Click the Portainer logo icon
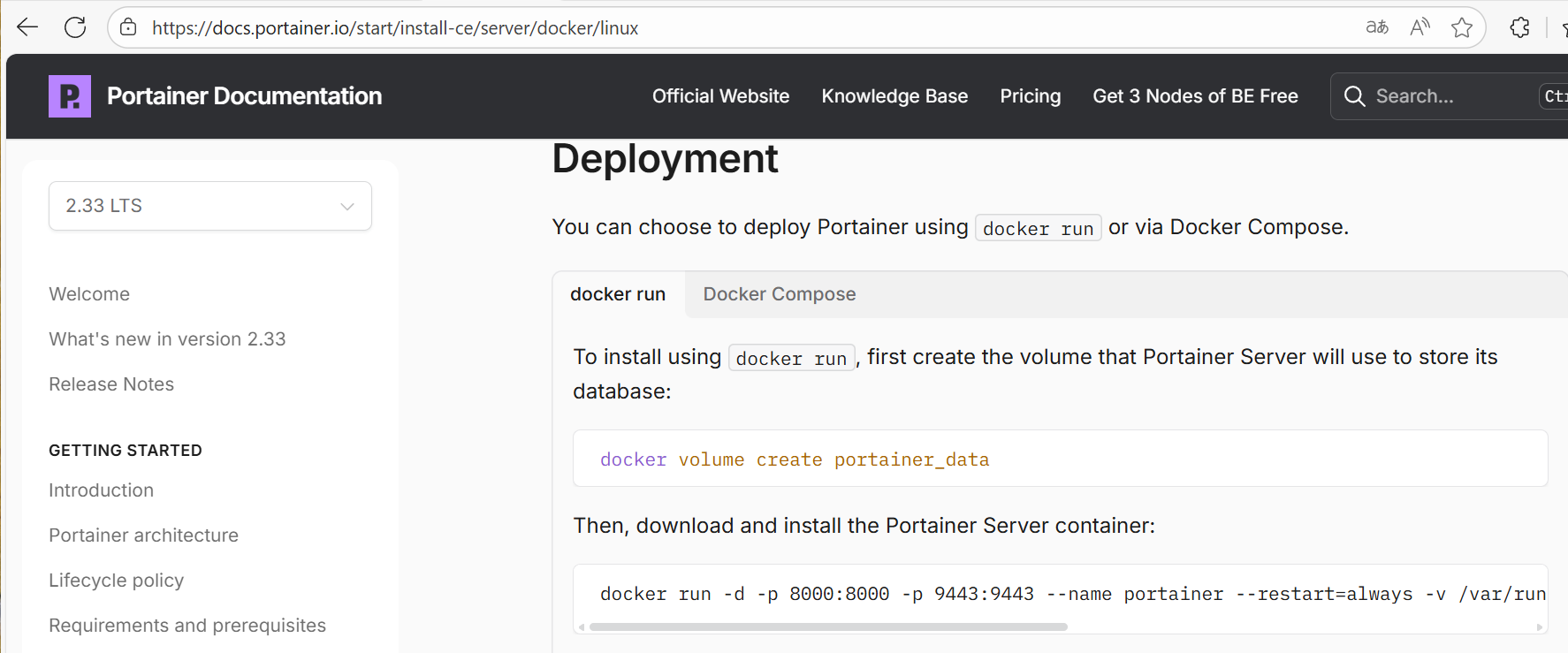Image resolution: width=1568 pixels, height=653 pixels. click(70, 96)
